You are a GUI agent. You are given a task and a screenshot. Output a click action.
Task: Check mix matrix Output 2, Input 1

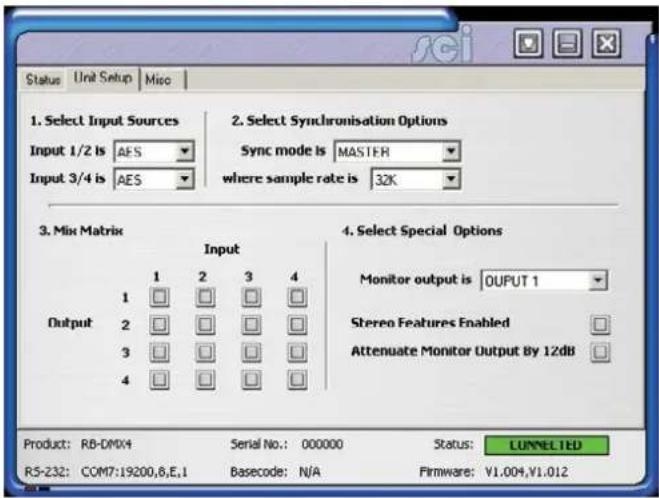159,324
